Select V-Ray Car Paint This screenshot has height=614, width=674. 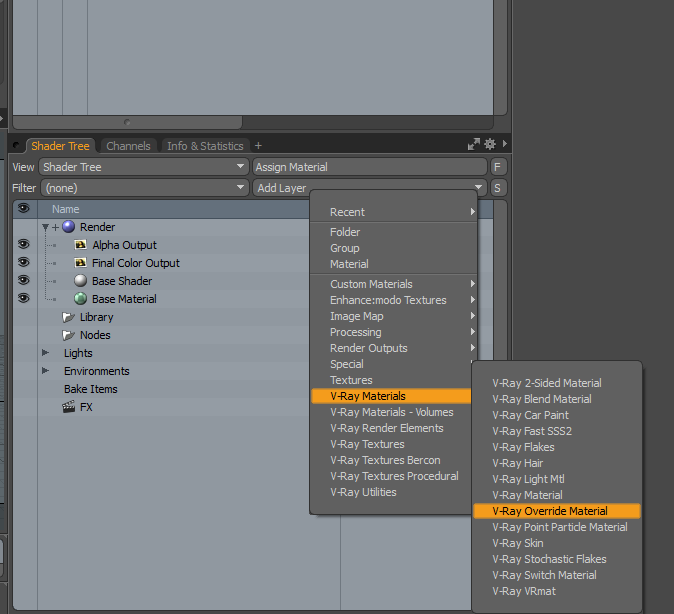tap(557, 415)
